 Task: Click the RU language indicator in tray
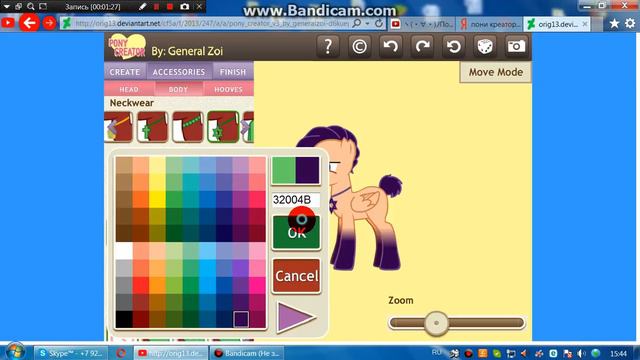click(x=436, y=352)
